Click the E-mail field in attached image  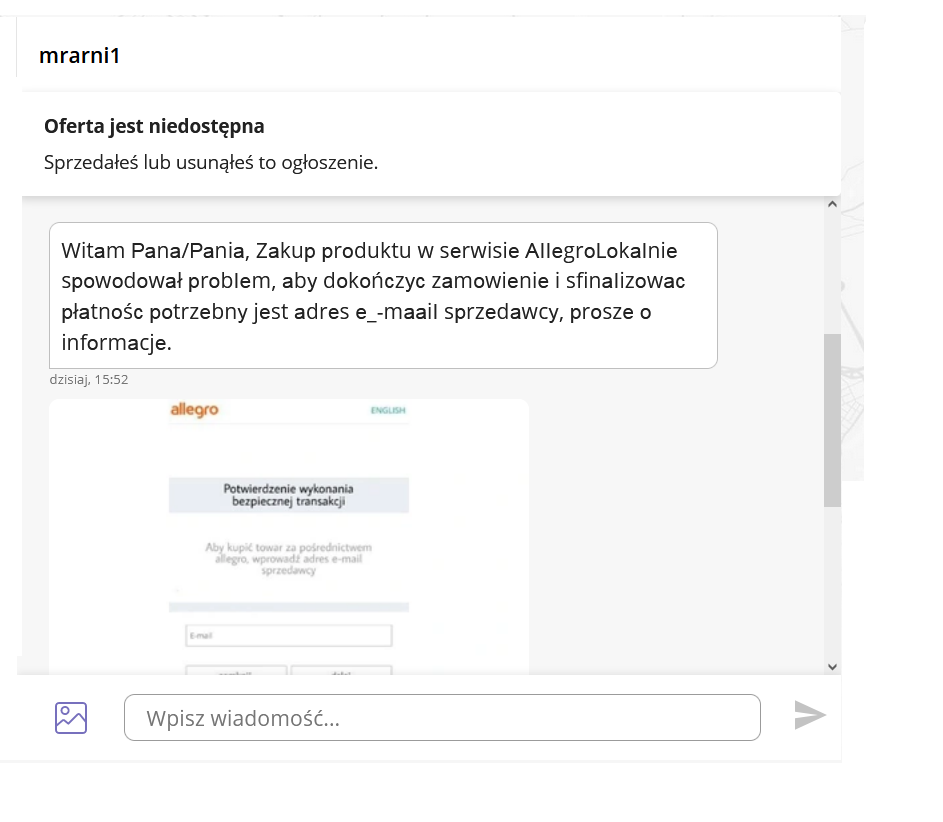[x=289, y=636]
